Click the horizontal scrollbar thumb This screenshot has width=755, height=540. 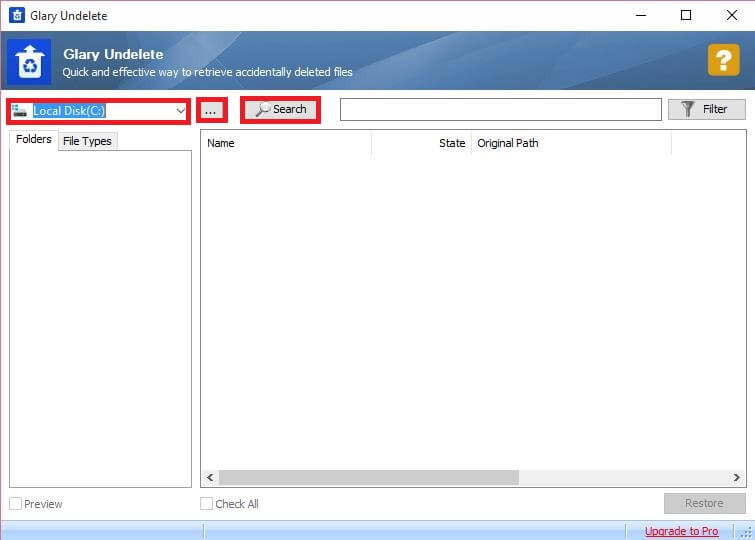click(x=369, y=477)
